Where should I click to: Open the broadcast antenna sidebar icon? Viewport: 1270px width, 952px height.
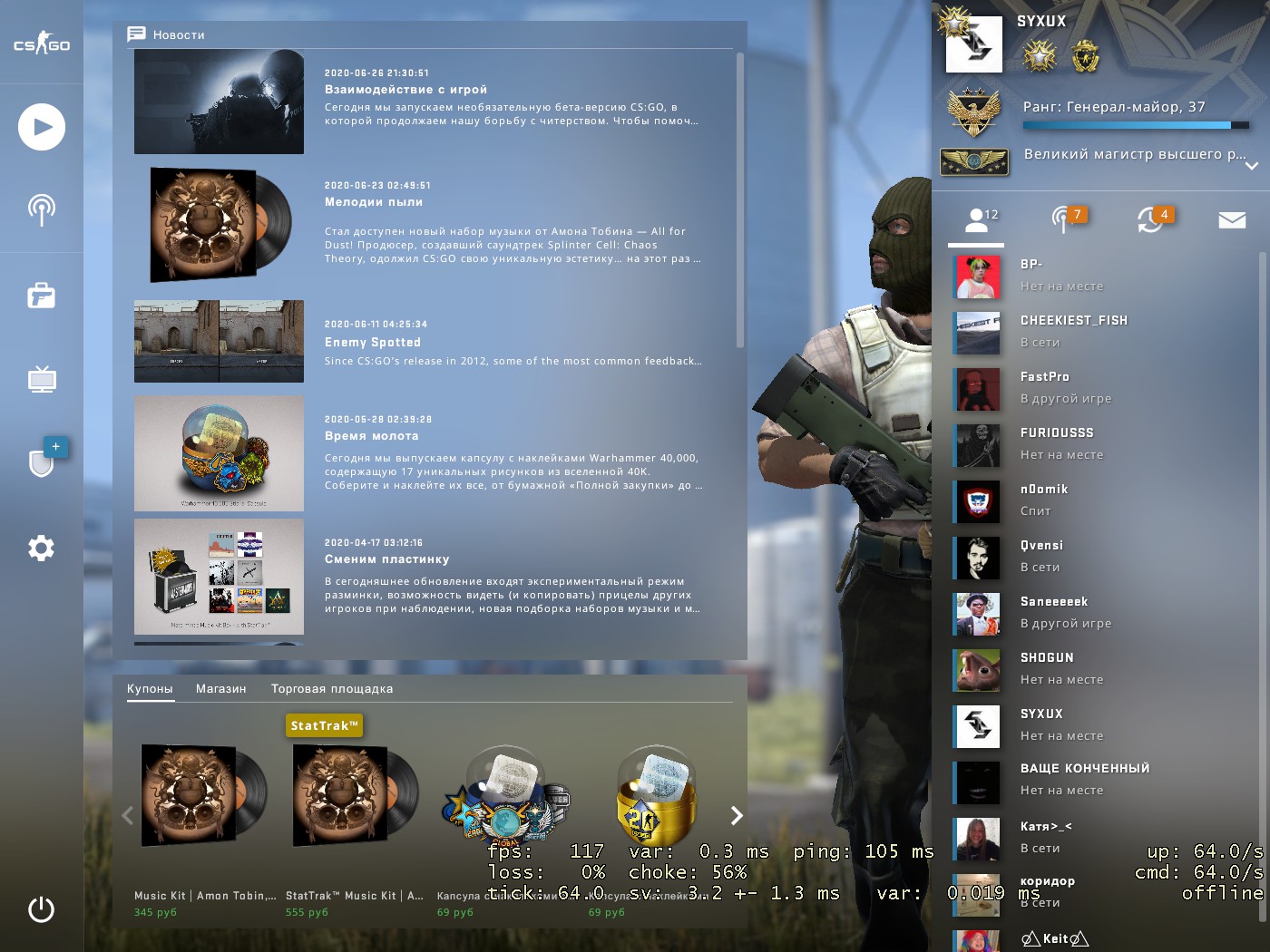[42, 209]
